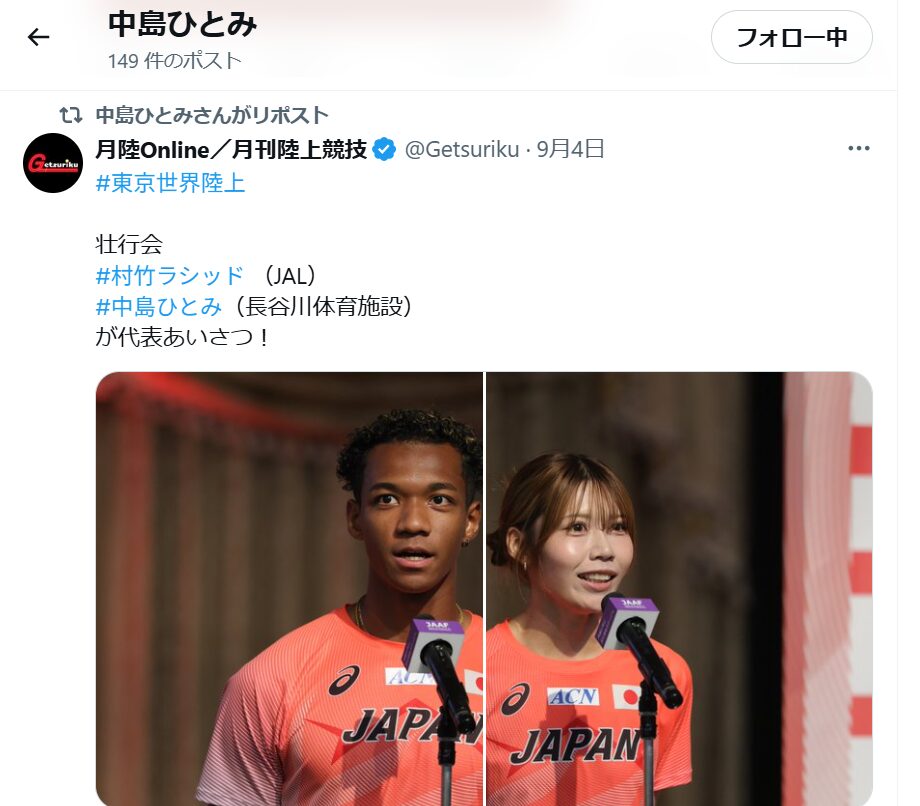Viewport: 920px width, 806px height.
Task: Open hashtag #東京世界陸上
Action: click(x=170, y=183)
